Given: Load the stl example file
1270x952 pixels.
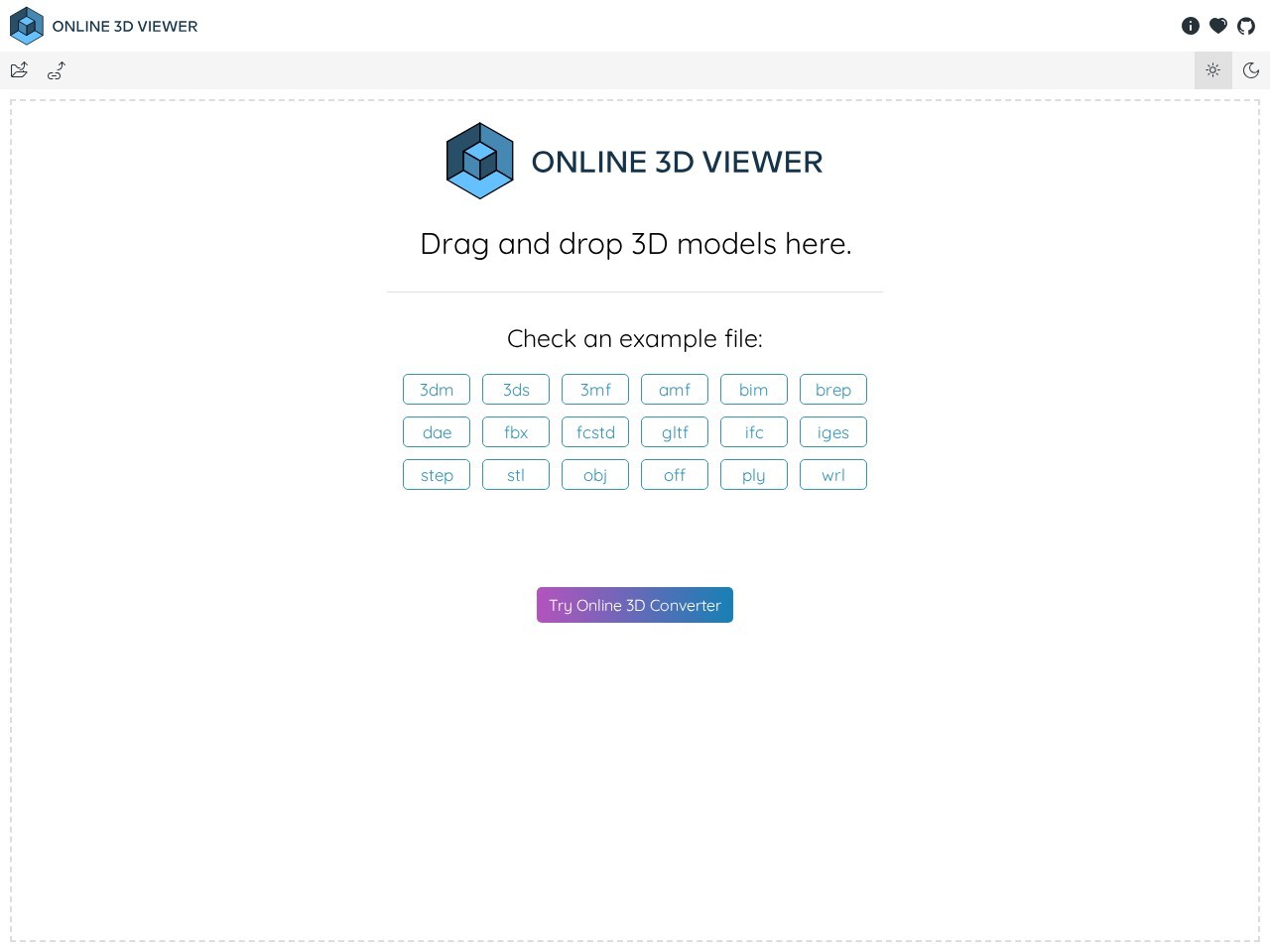Looking at the screenshot, I should [x=516, y=475].
